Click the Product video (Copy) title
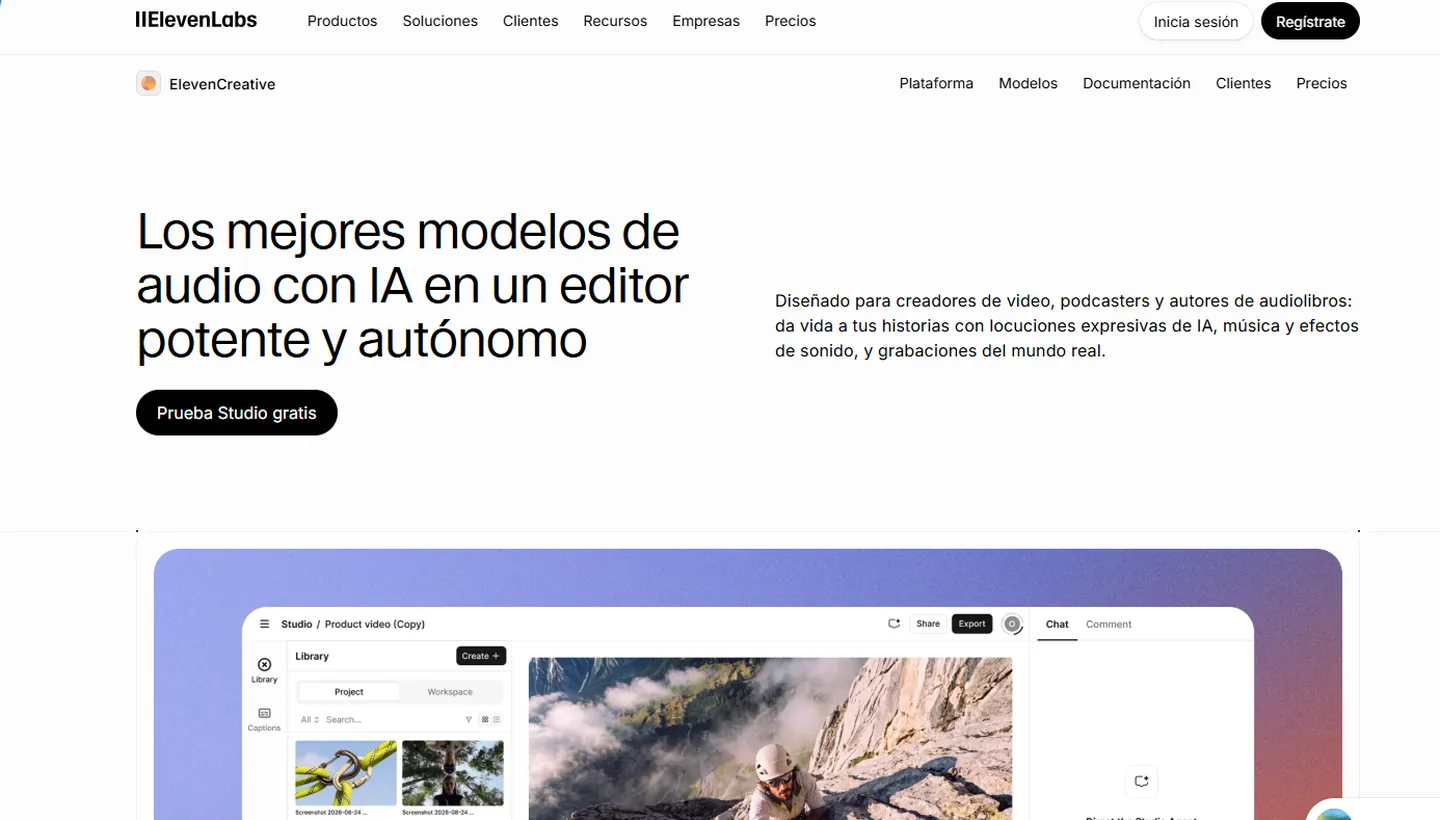The image size is (1440, 820). coord(375,624)
